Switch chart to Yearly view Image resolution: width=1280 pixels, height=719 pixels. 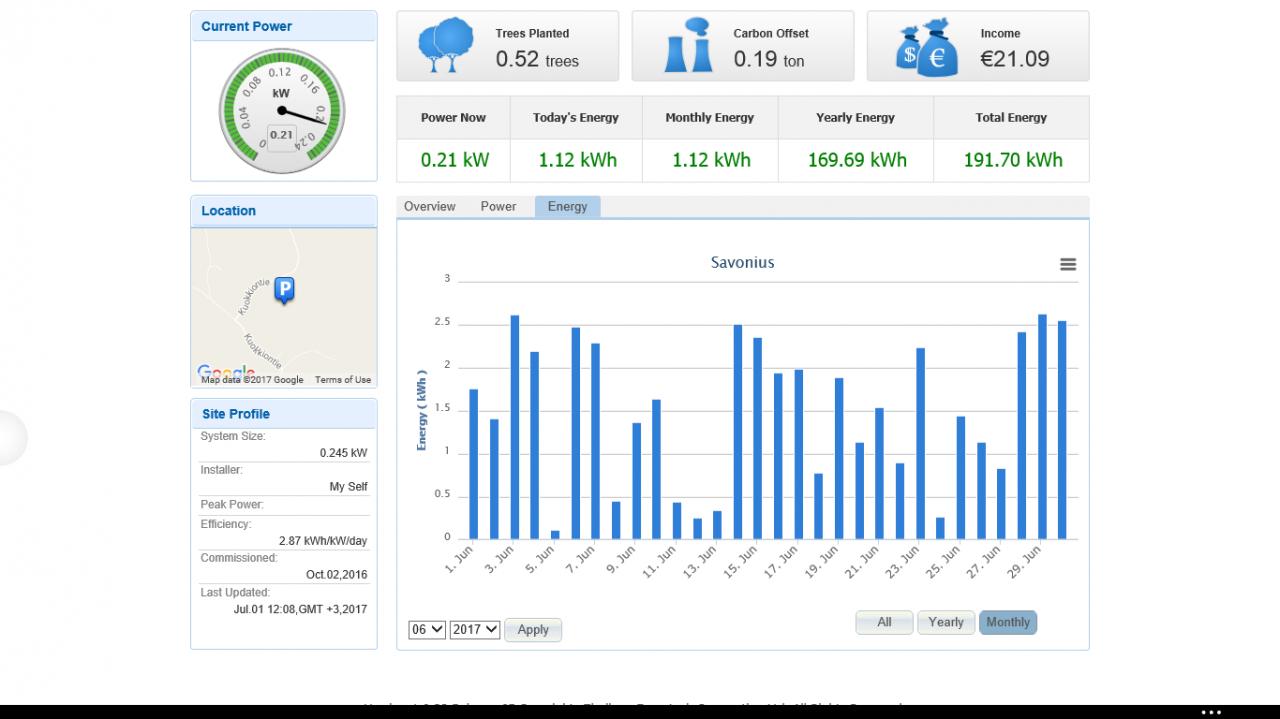(946, 622)
